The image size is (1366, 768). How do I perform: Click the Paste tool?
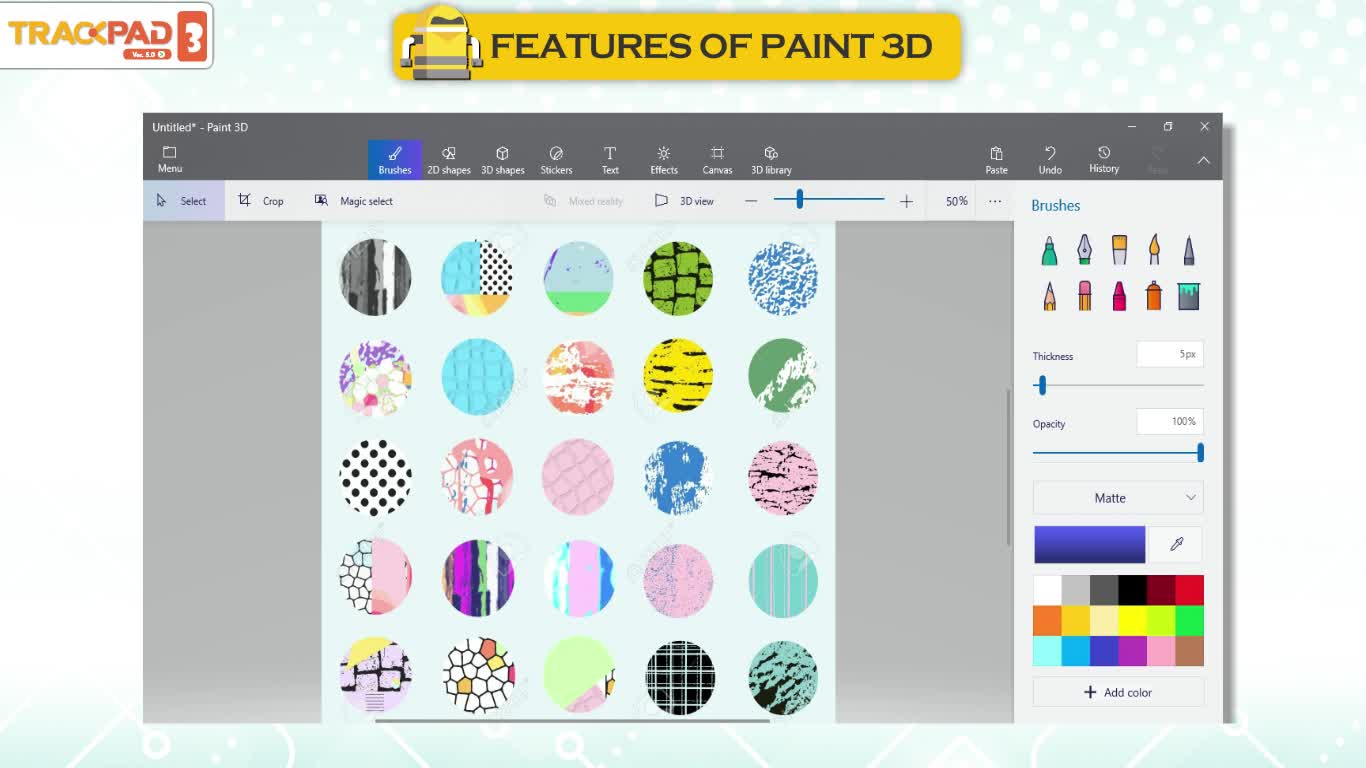pyautogui.click(x=997, y=160)
